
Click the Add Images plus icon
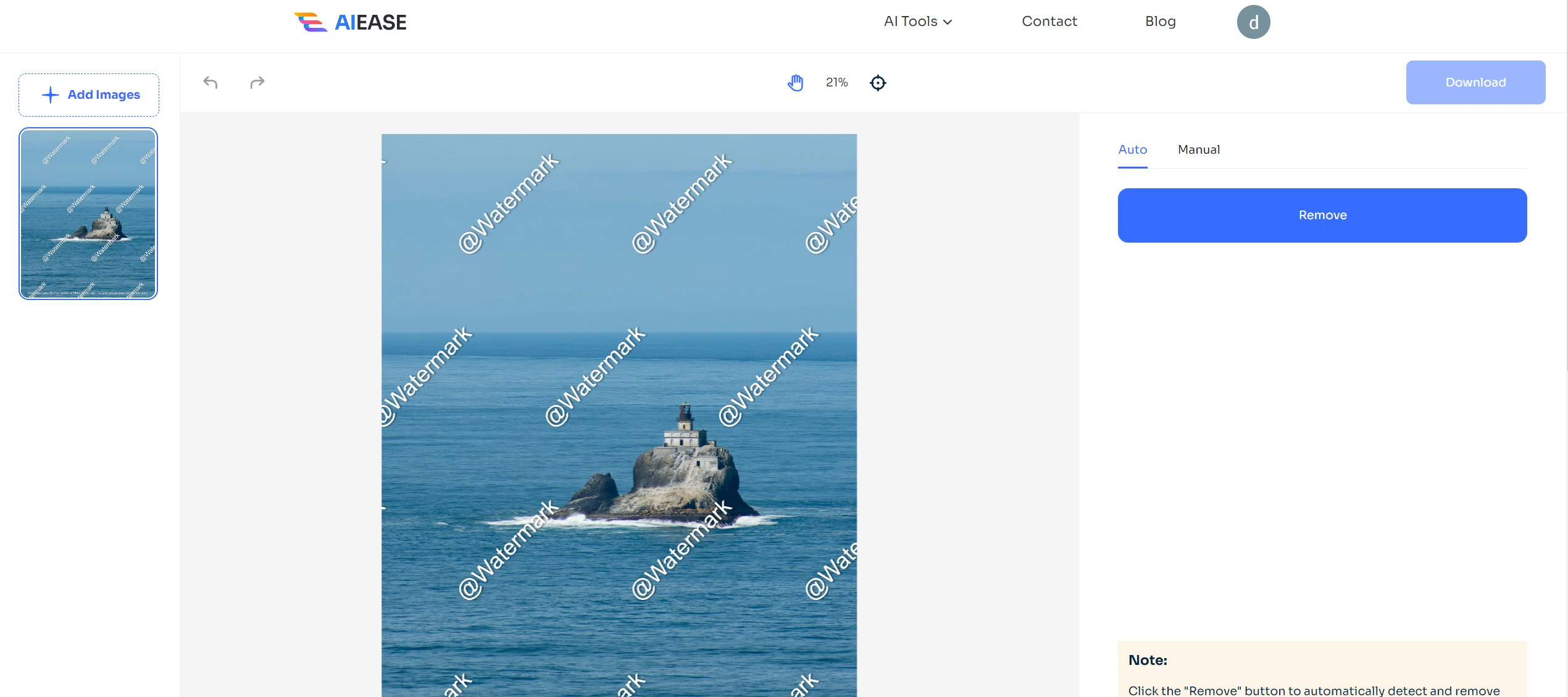click(50, 94)
